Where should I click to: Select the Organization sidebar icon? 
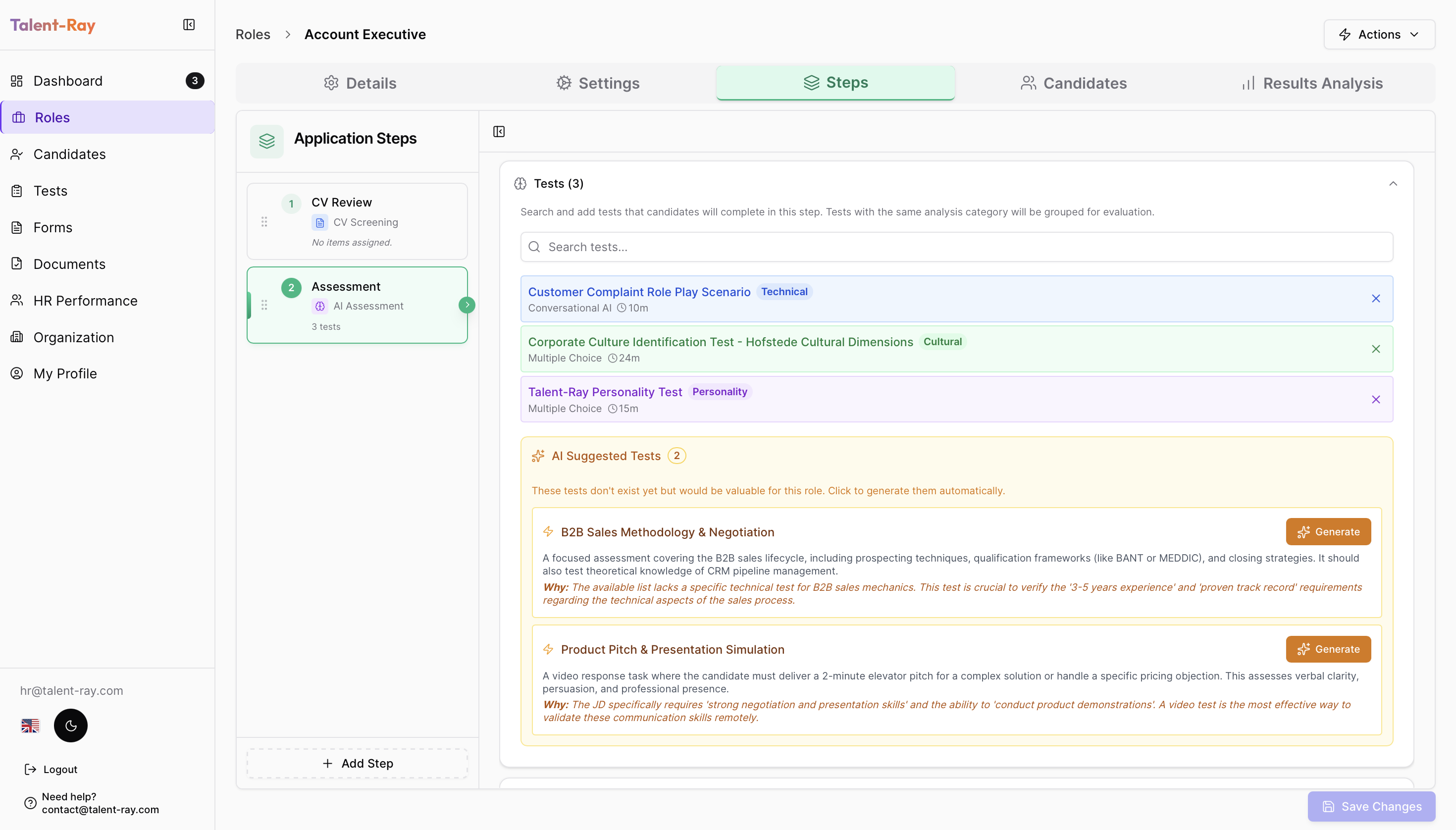pyautogui.click(x=73, y=337)
